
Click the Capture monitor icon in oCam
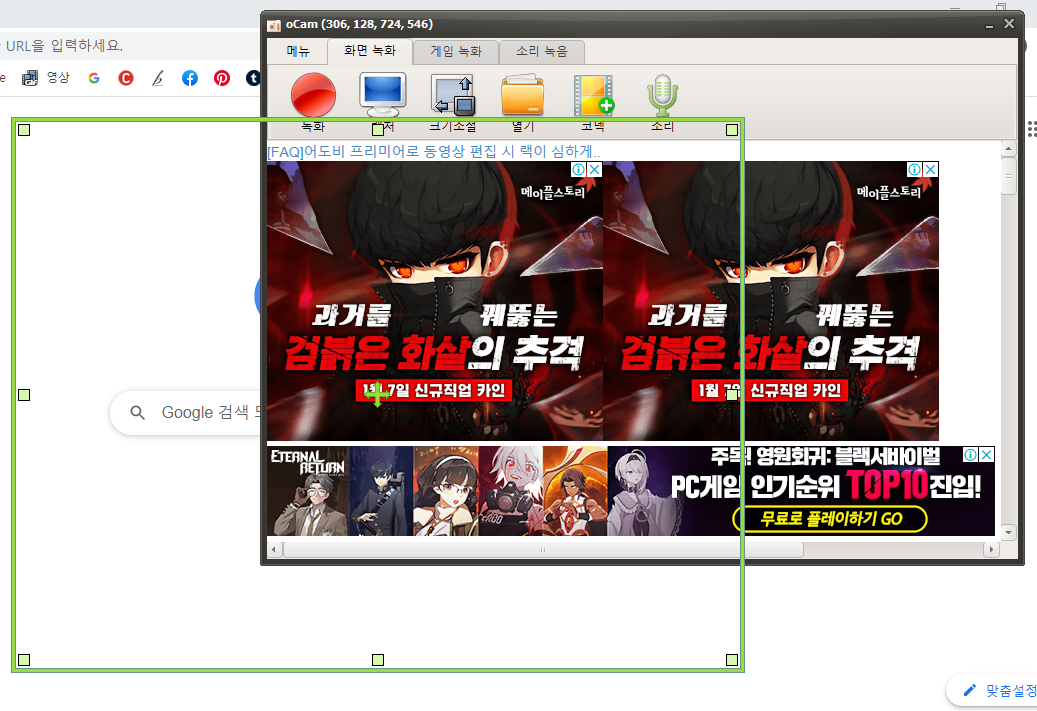(382, 95)
